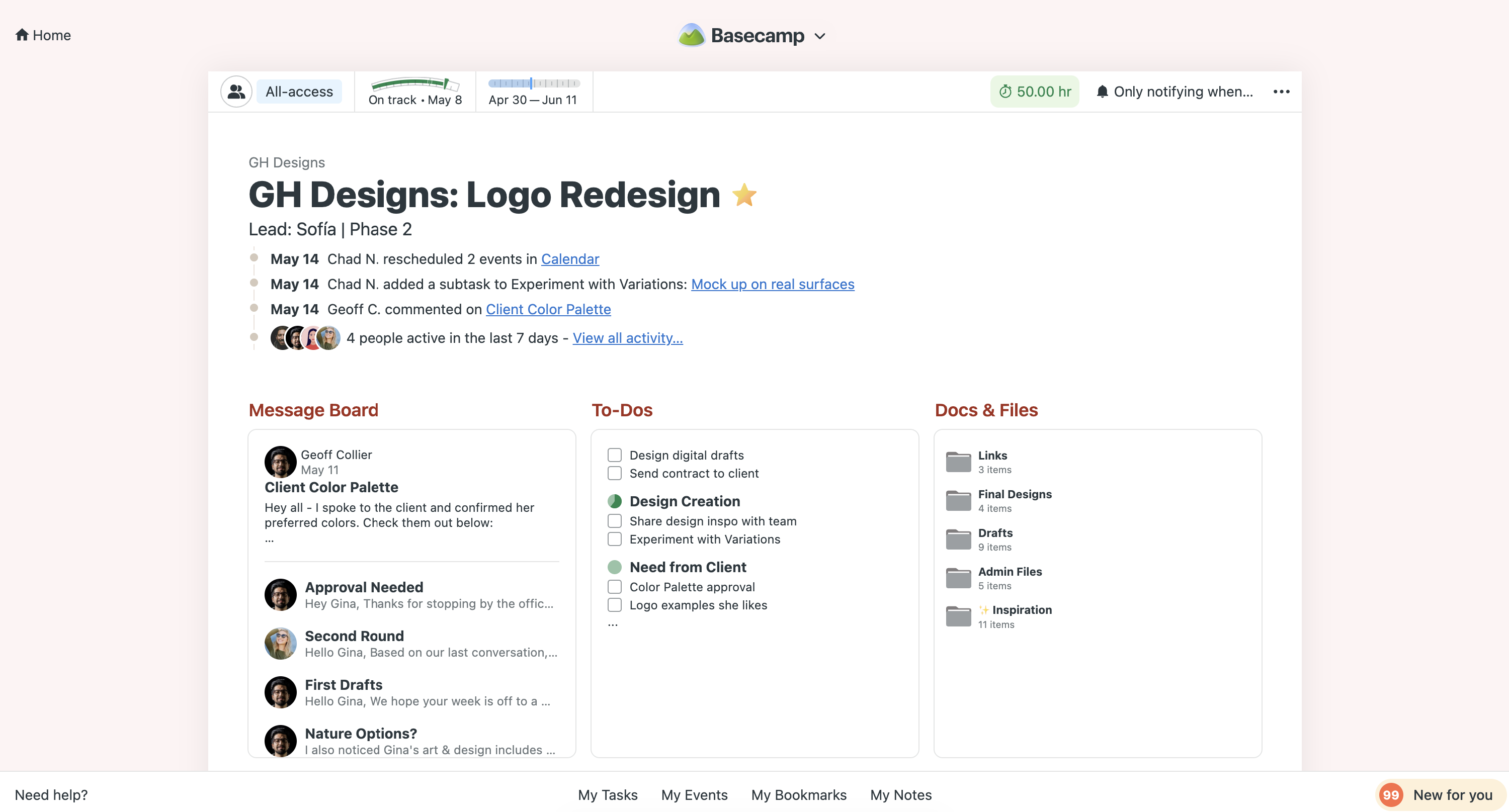Check Share design inspo with team
The image size is (1509, 812).
615,521
